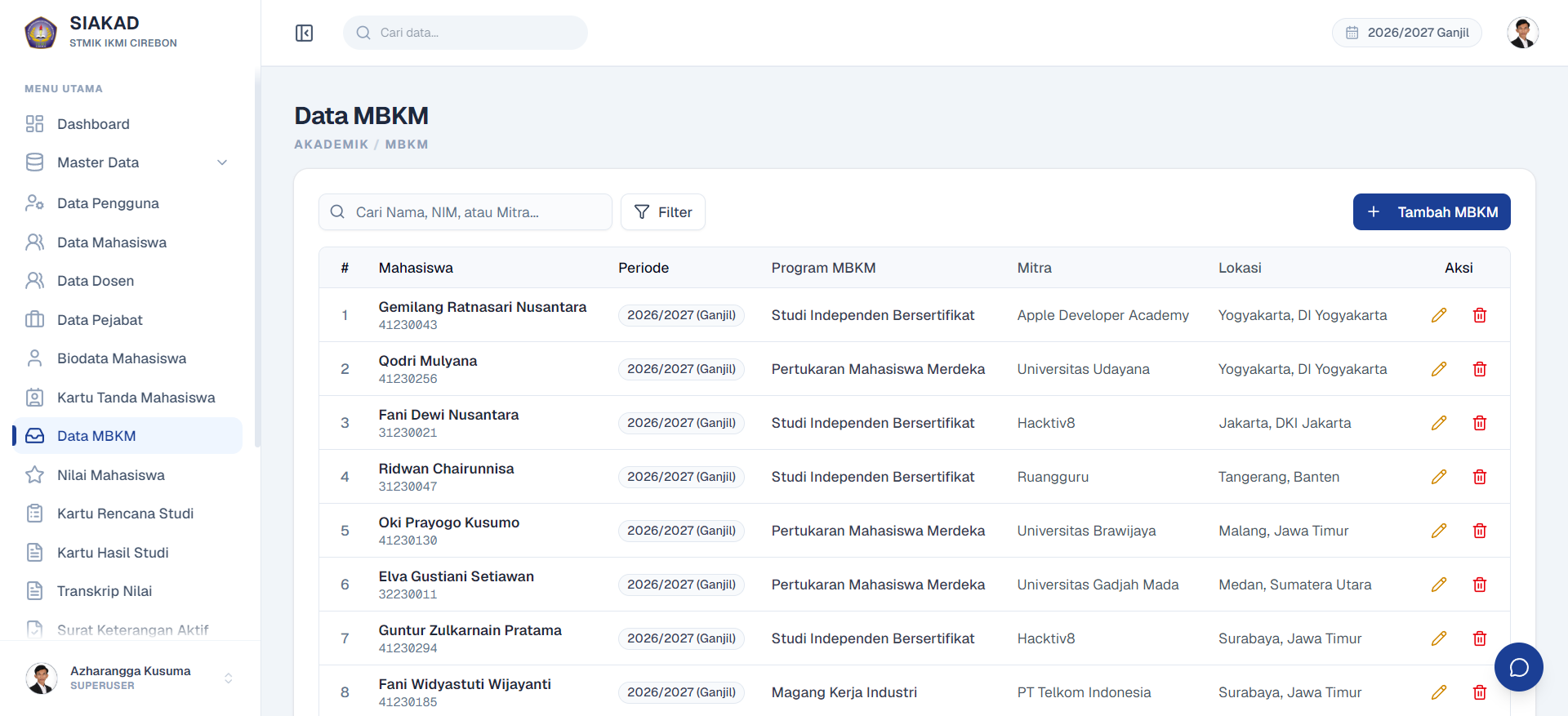The image size is (1568, 716).
Task: Focus the global Cari data search box
Action: point(465,33)
